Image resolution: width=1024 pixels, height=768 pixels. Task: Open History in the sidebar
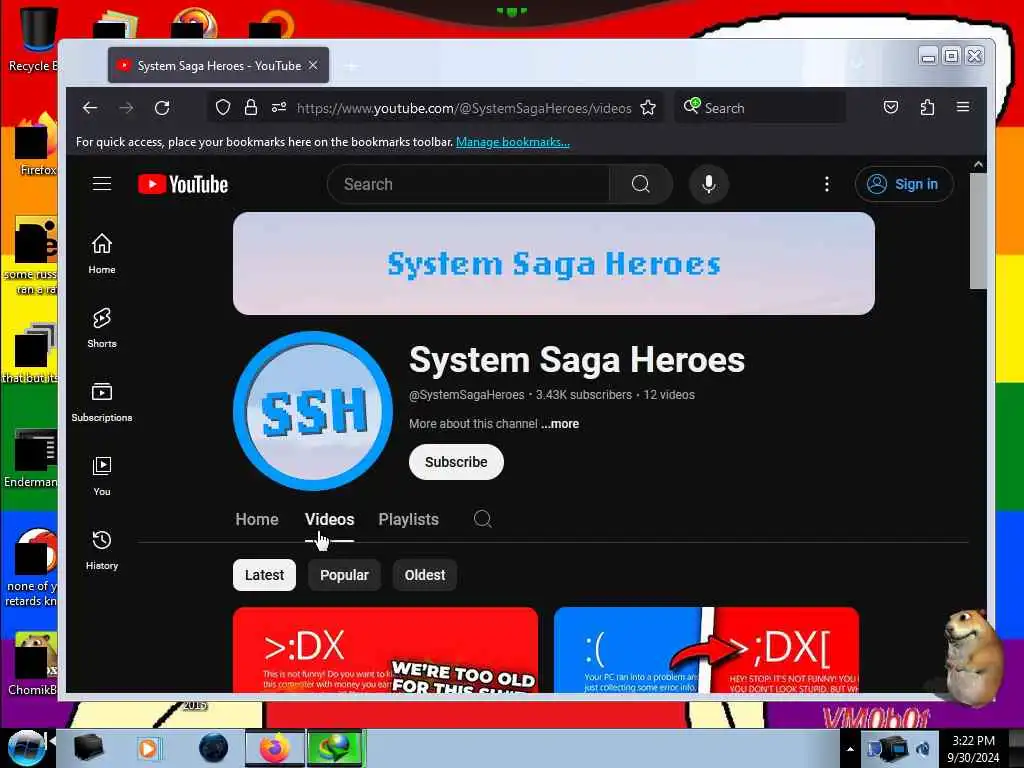pyautogui.click(x=102, y=550)
